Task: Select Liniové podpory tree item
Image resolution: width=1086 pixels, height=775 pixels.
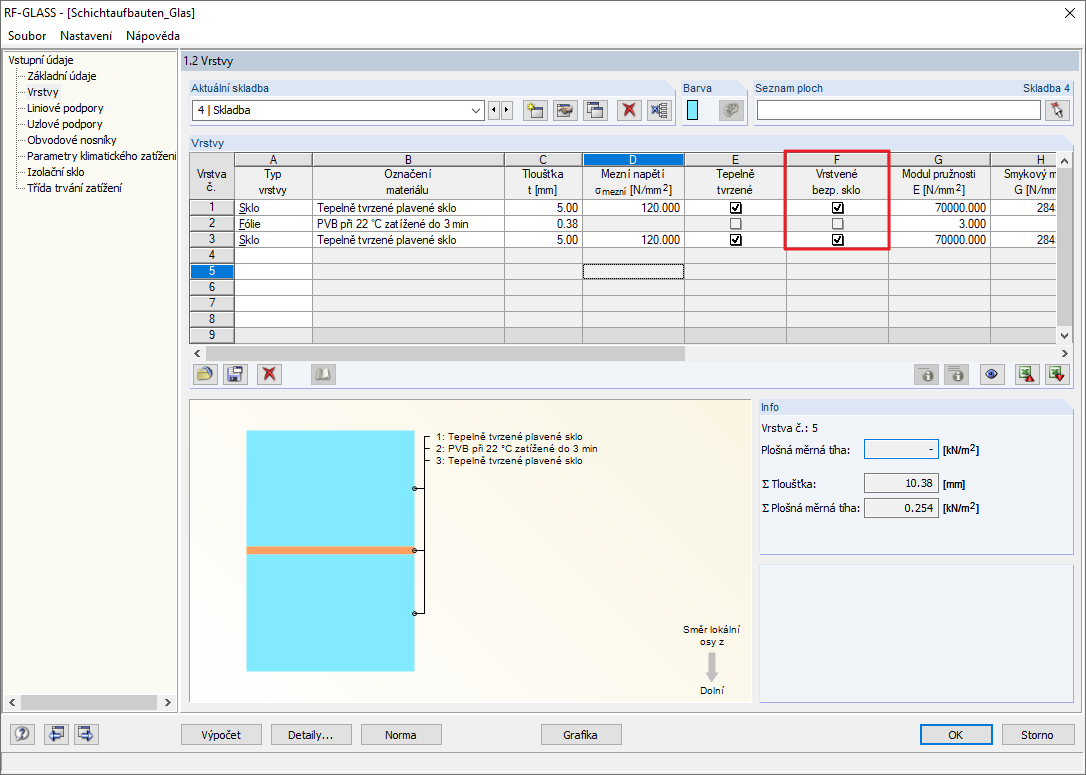Action: 65,108
